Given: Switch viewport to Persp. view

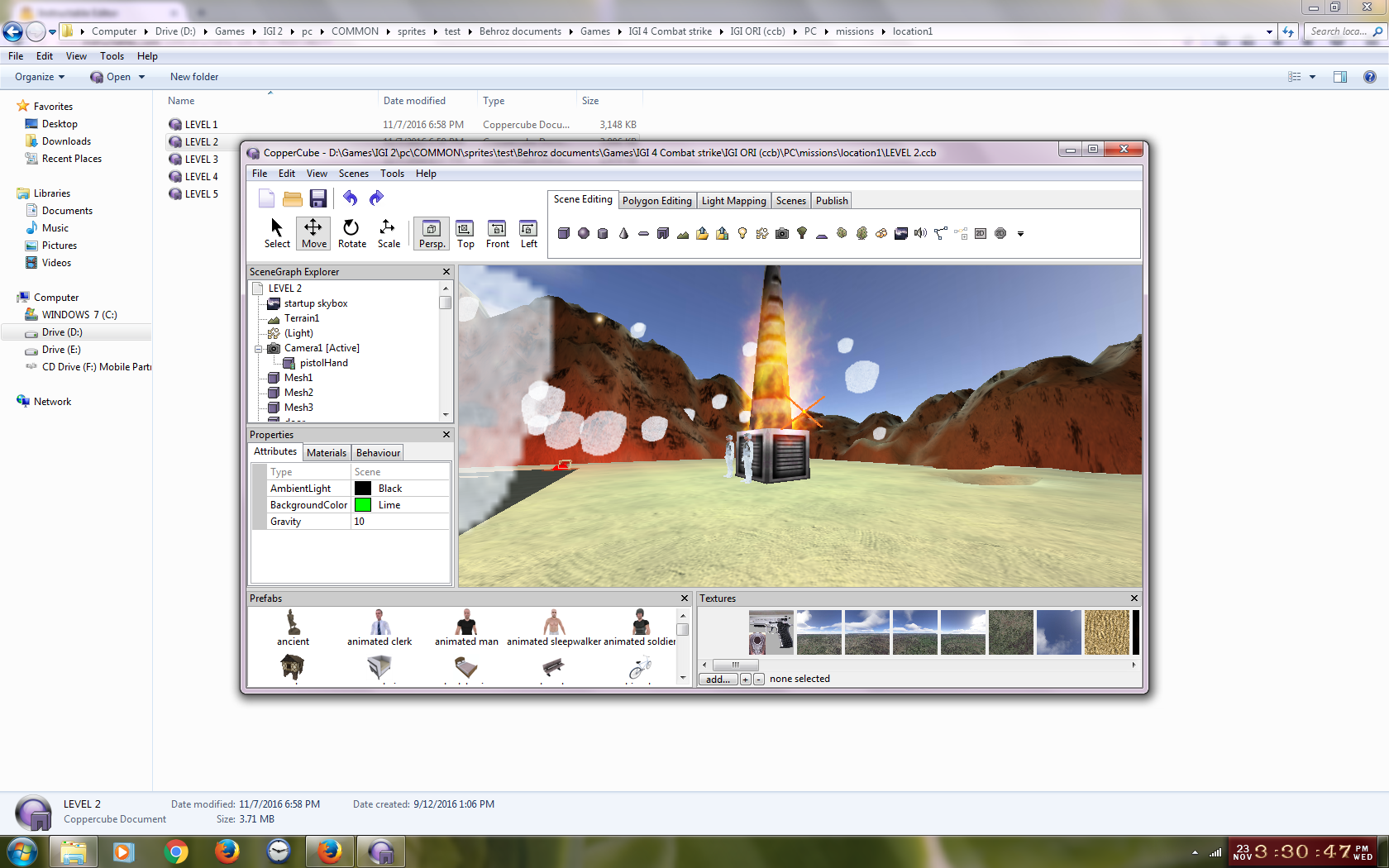Looking at the screenshot, I should coord(432,233).
